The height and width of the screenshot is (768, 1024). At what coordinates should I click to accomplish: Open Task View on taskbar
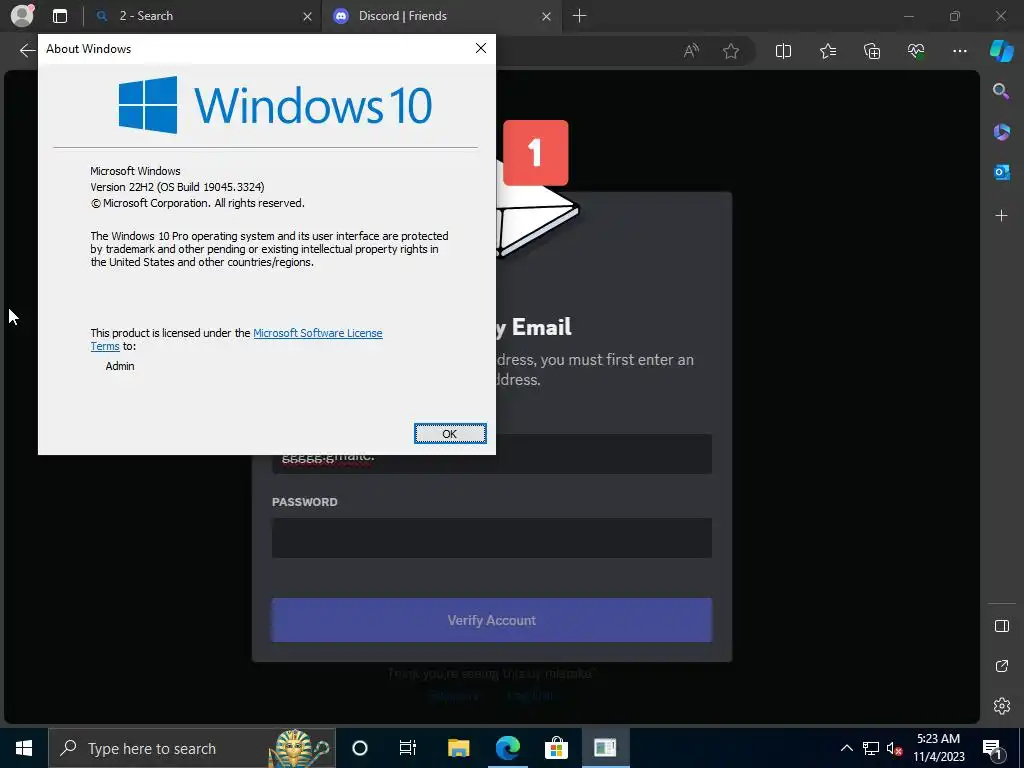408,748
